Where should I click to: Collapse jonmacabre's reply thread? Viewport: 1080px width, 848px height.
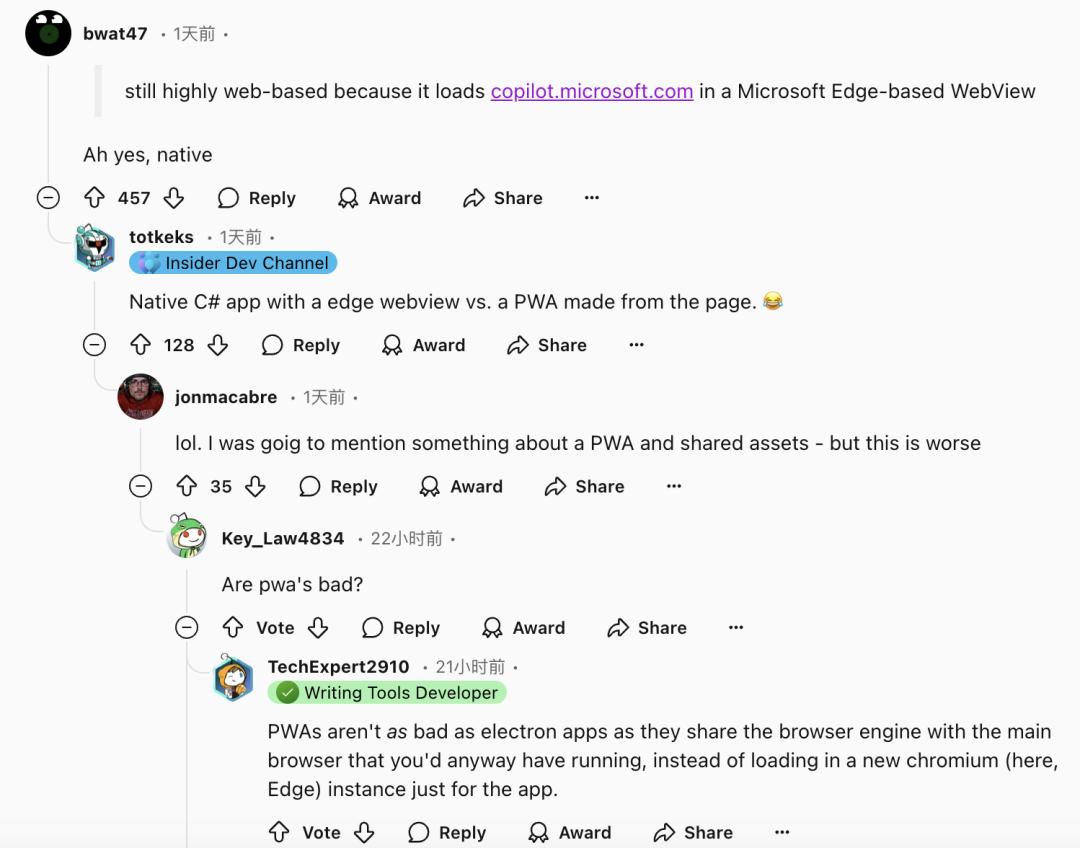pyautogui.click(x=141, y=487)
